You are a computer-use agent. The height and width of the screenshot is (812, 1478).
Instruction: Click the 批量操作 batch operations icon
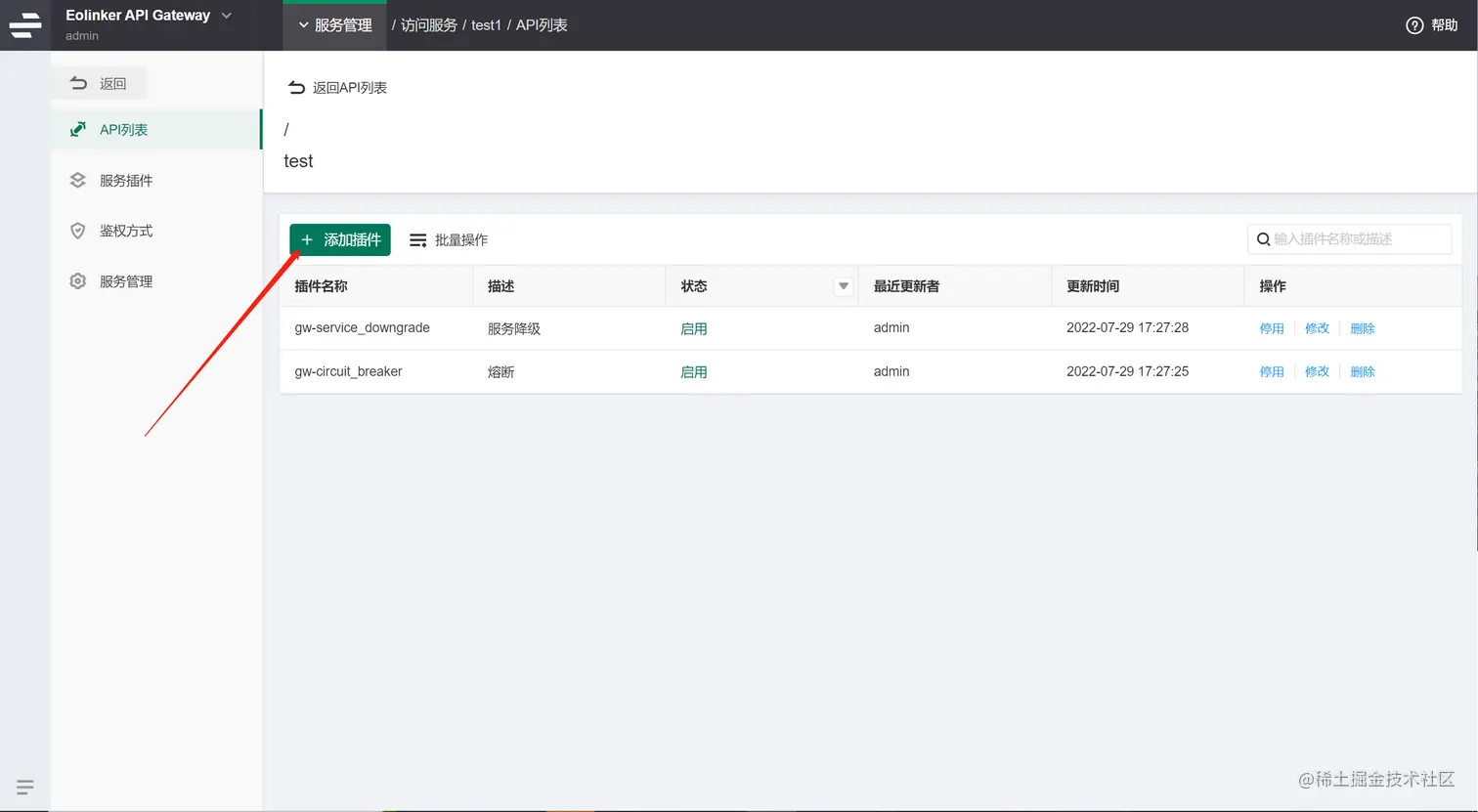pos(417,239)
